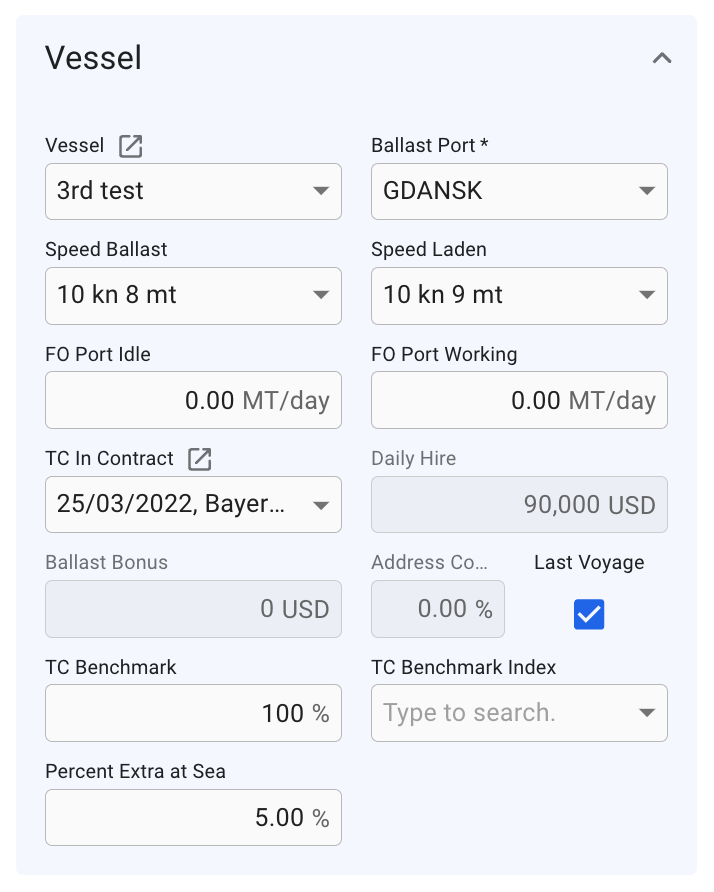Viewport: 714px width, 892px height.
Task: Click the TC Benchmark Index dropdown arrow
Action: (647, 713)
